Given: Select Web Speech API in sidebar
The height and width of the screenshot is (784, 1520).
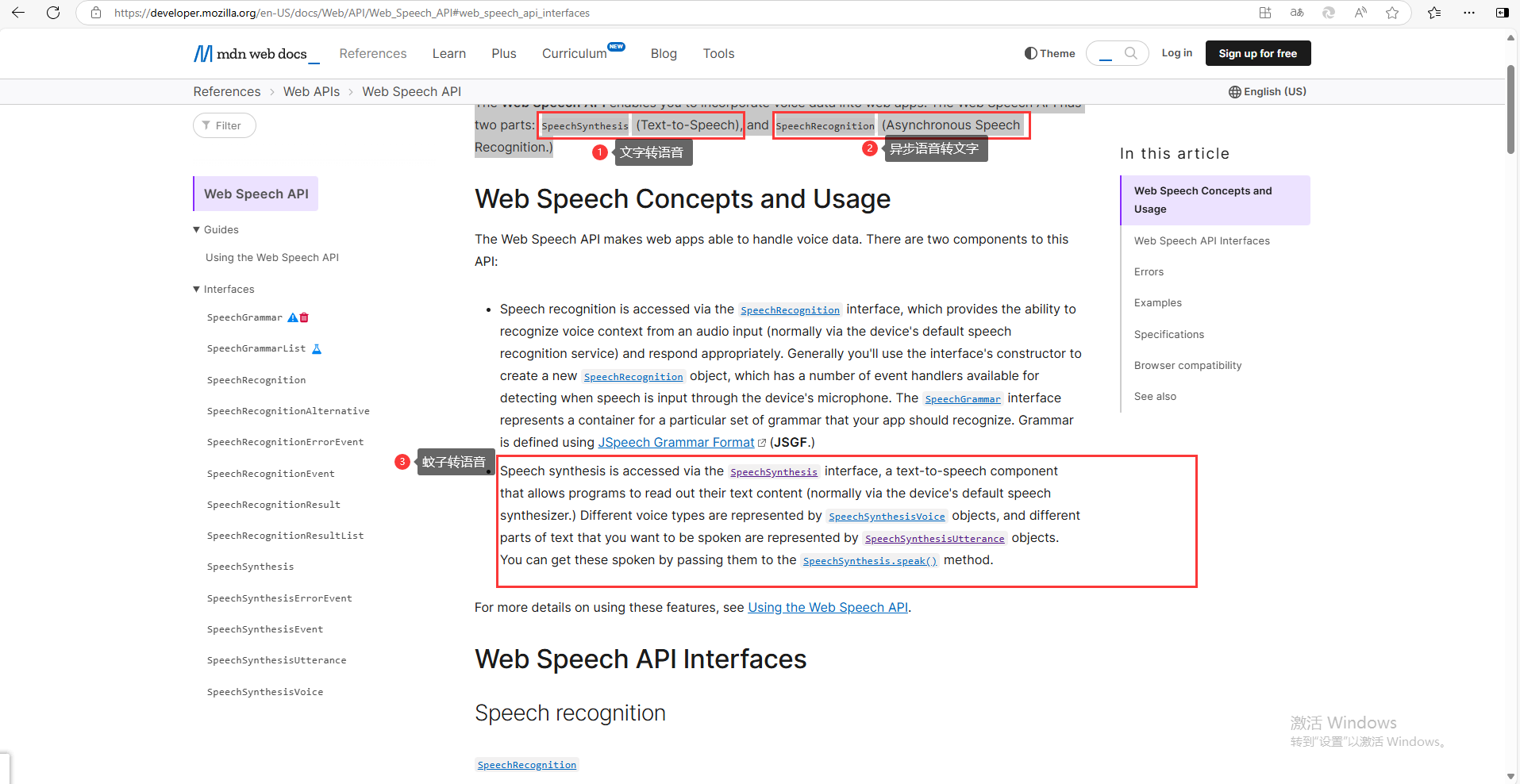Looking at the screenshot, I should click(x=256, y=194).
